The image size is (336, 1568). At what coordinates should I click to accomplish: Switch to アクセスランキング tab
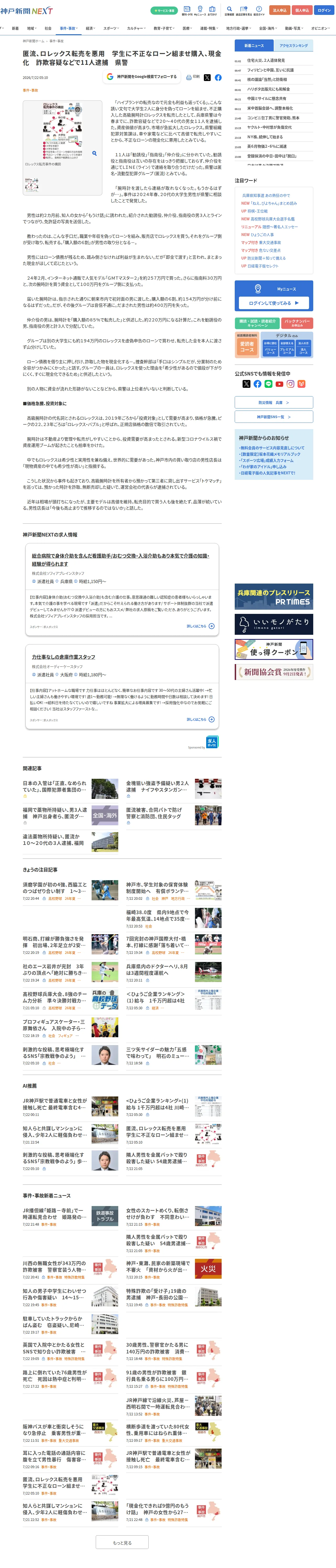coord(293,46)
